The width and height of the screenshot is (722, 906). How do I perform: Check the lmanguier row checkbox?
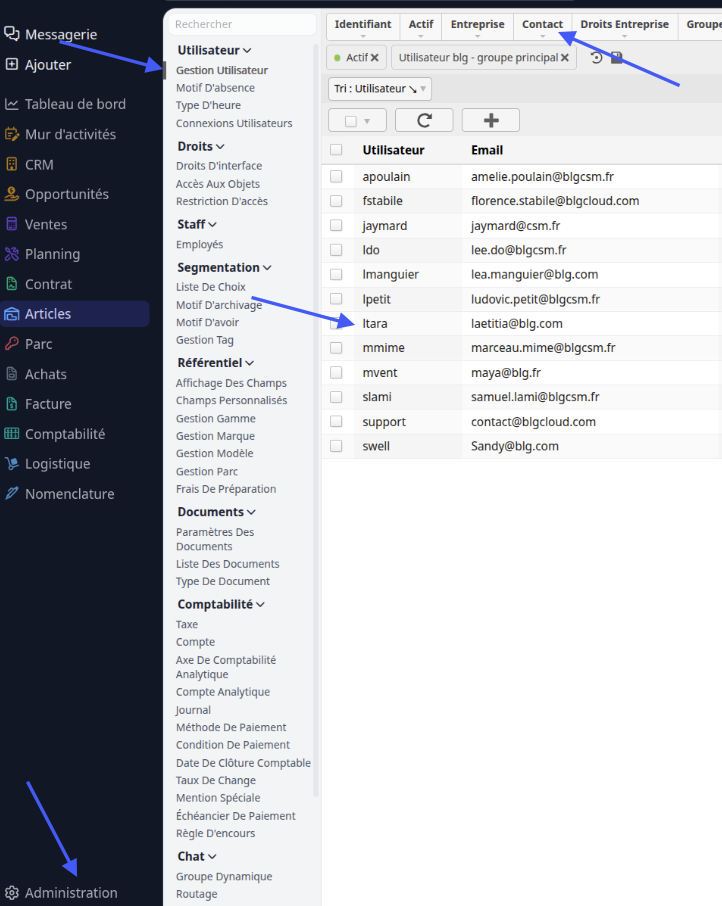pyautogui.click(x=336, y=274)
